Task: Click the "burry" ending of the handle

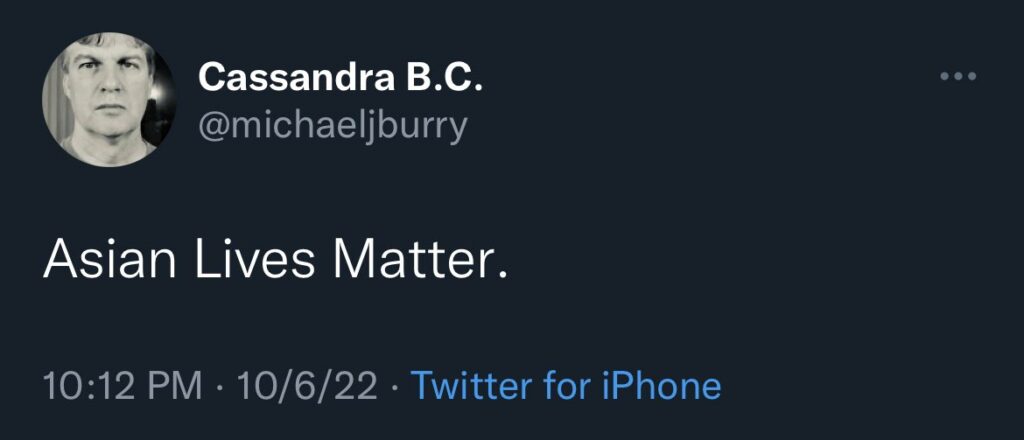Action: 425,127
